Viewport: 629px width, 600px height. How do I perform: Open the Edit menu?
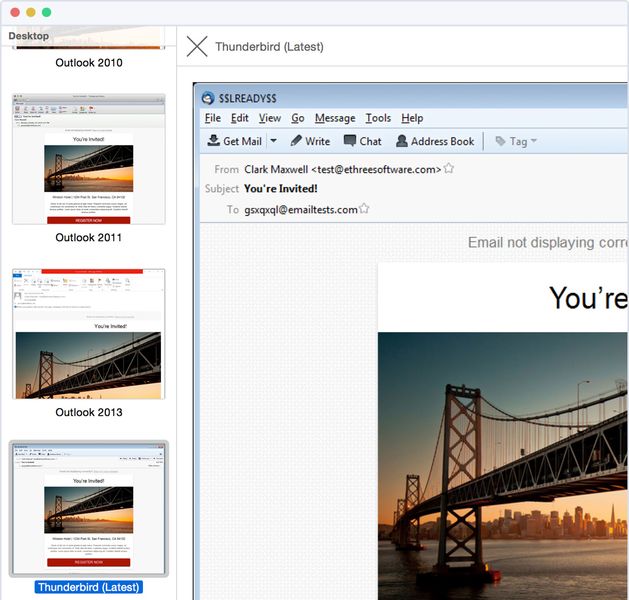239,118
